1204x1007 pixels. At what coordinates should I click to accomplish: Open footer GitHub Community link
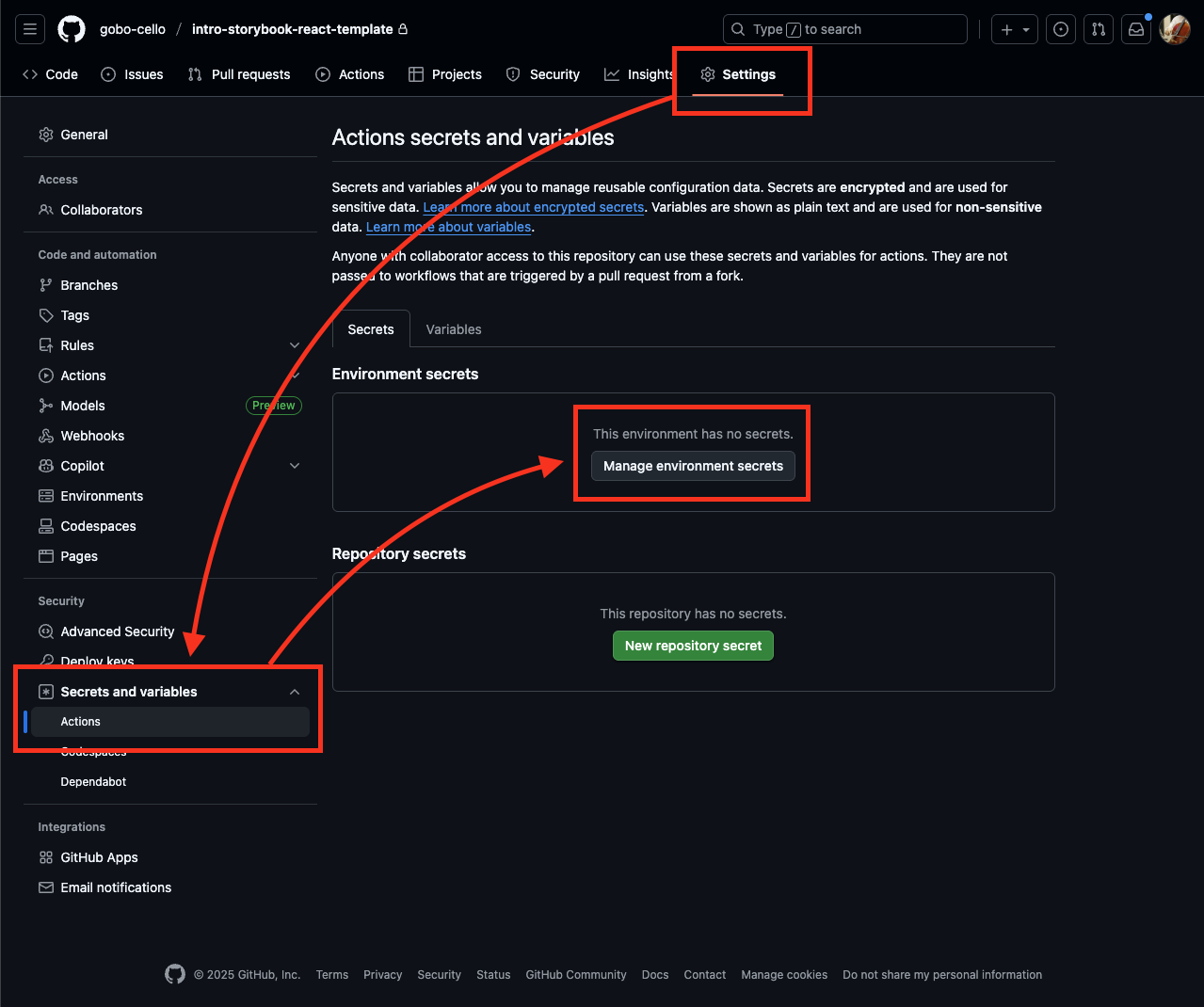(576, 975)
